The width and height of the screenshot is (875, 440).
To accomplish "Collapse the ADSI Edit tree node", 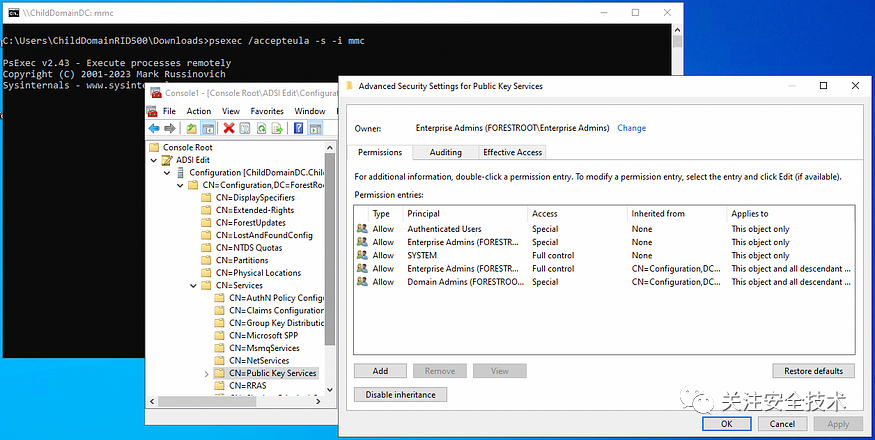I will (x=153, y=160).
